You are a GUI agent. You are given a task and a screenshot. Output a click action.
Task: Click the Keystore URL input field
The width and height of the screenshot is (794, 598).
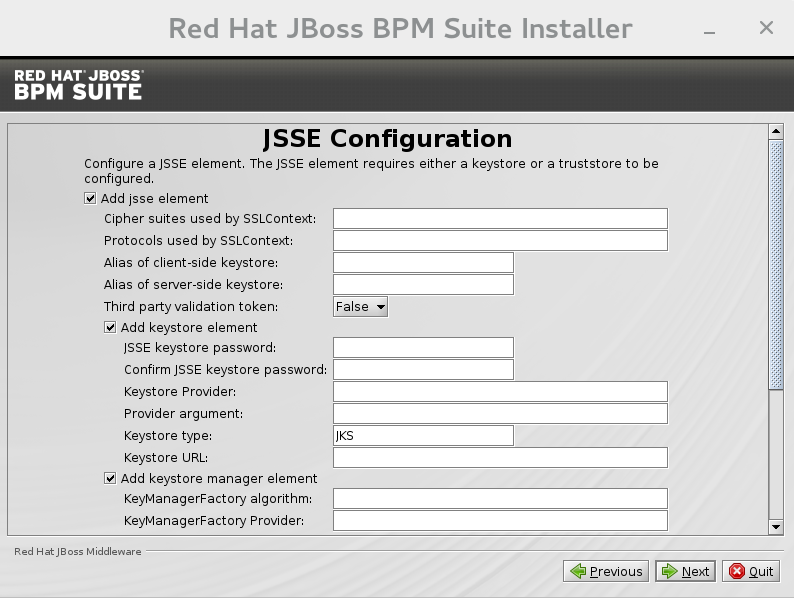500,457
